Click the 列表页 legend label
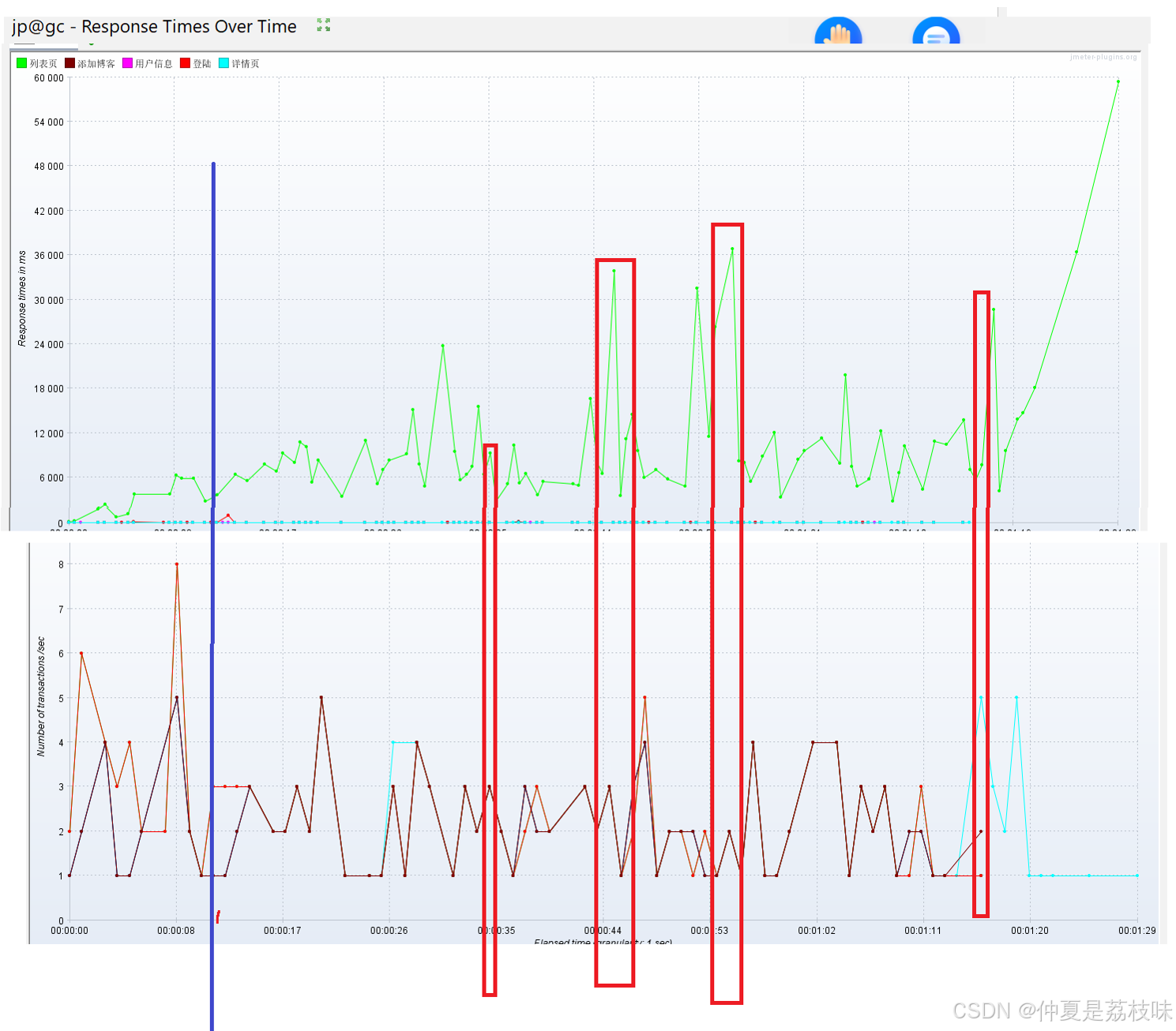The width and height of the screenshot is (1176, 1031). (43, 64)
